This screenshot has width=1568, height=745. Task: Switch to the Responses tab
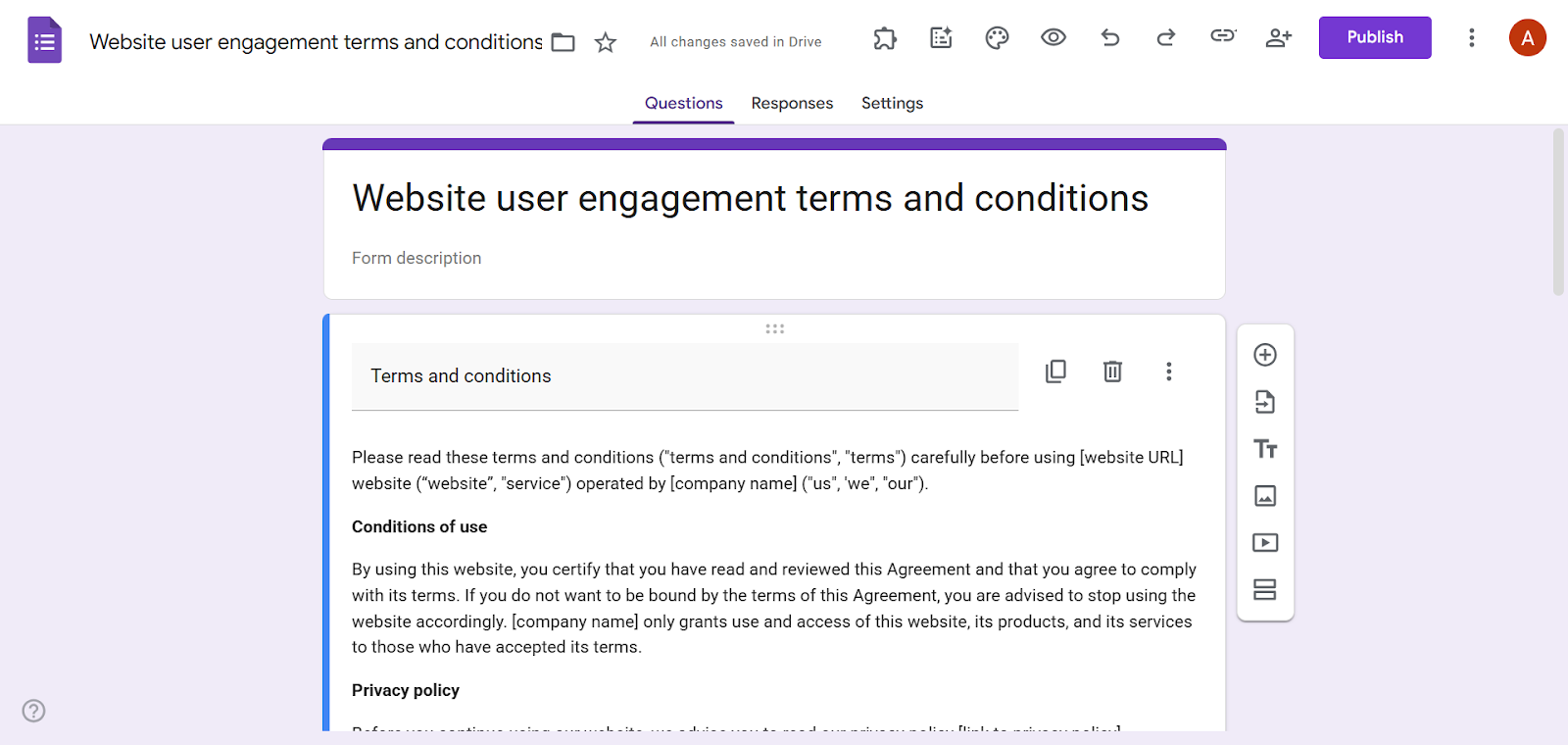pos(792,103)
